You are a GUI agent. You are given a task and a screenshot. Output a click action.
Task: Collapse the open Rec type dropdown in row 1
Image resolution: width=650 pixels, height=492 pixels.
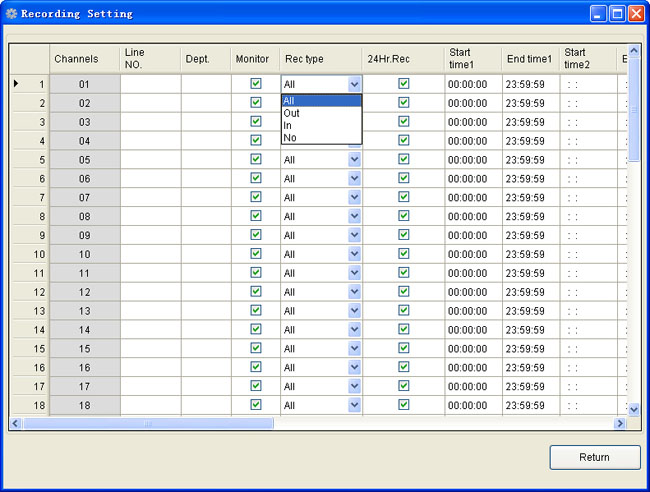point(354,85)
